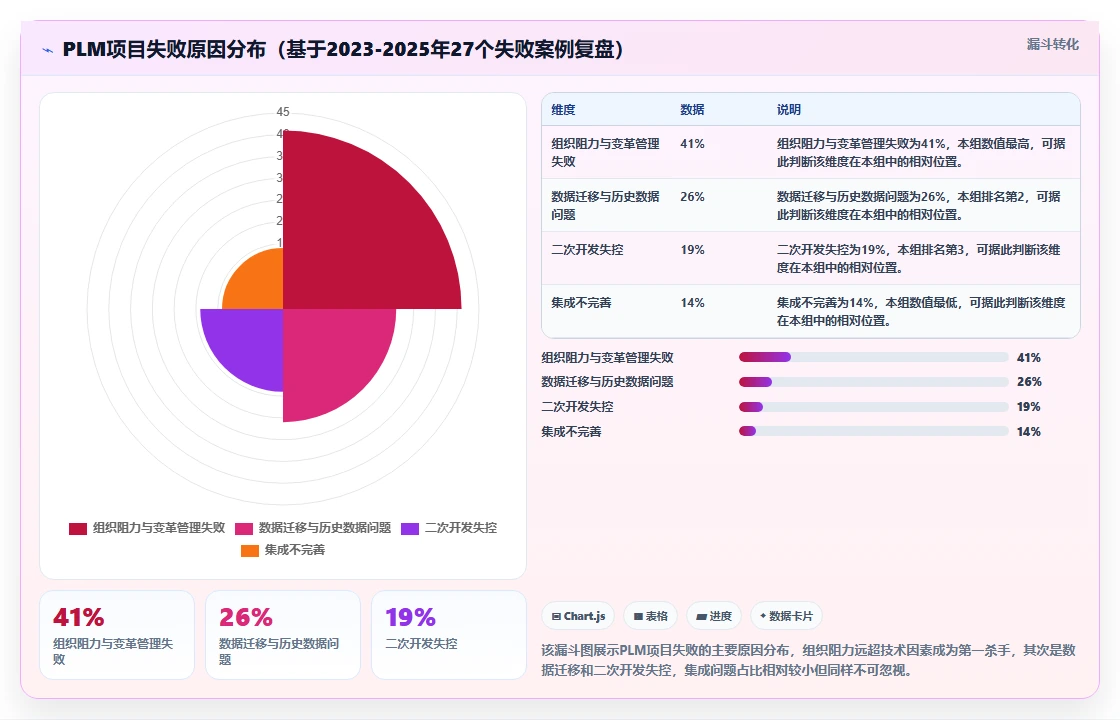
Task: Toggle legend swatch for 数据迁移与历史数据问题
Action: click(x=244, y=529)
